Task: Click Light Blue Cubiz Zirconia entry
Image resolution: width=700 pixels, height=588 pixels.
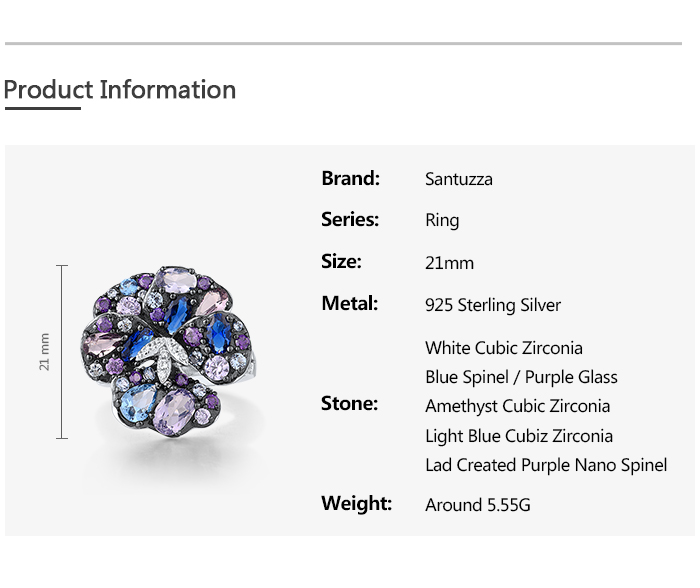Action: click(x=518, y=436)
